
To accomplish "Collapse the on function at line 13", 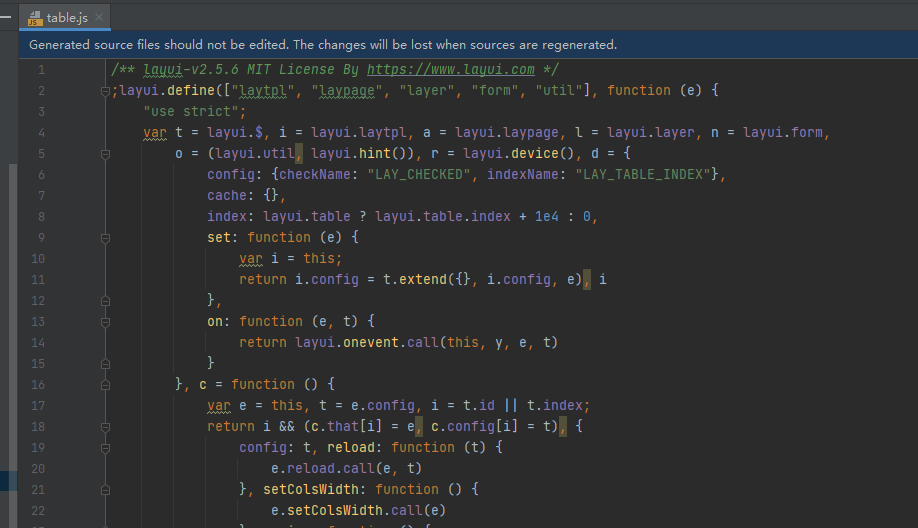I will [105, 322].
